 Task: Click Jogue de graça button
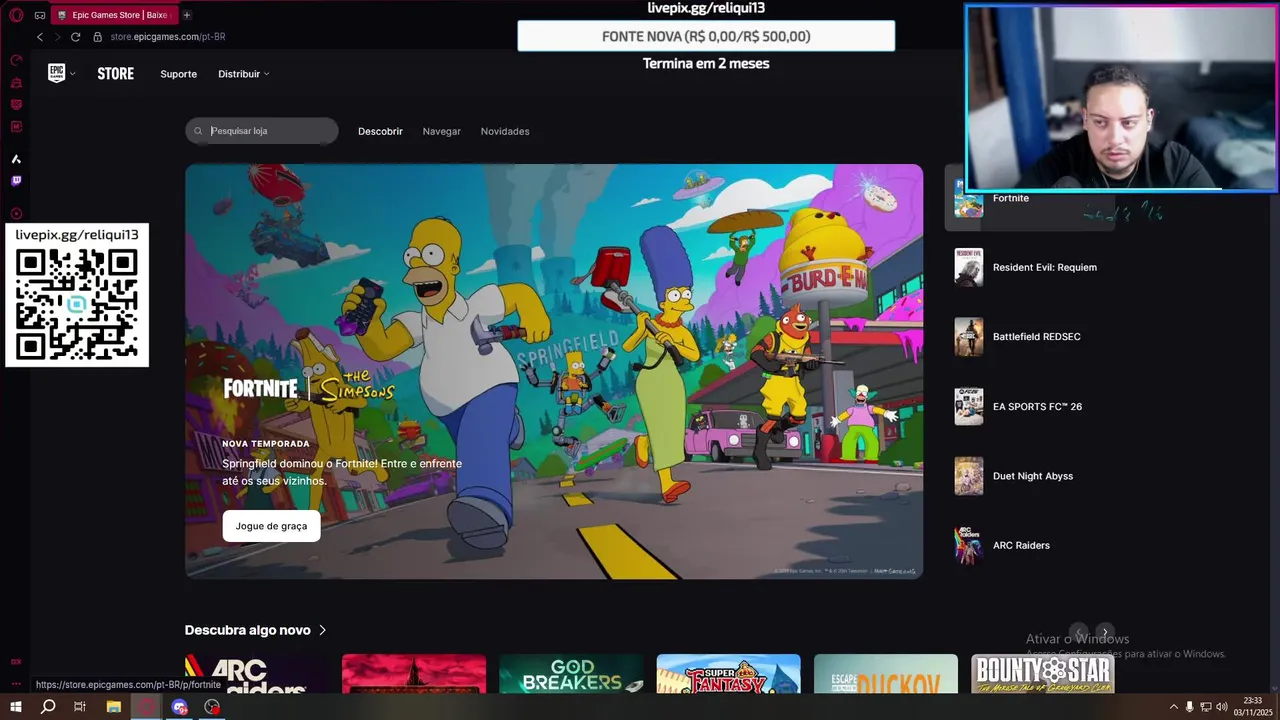point(271,526)
